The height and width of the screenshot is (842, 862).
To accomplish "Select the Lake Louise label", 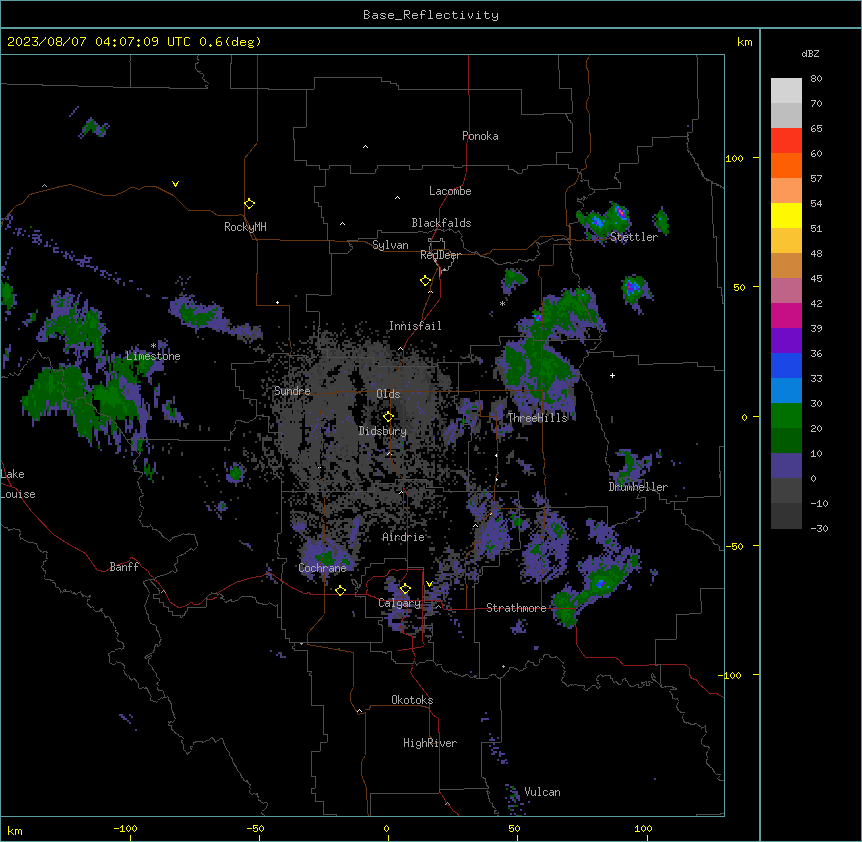I will tap(18, 484).
